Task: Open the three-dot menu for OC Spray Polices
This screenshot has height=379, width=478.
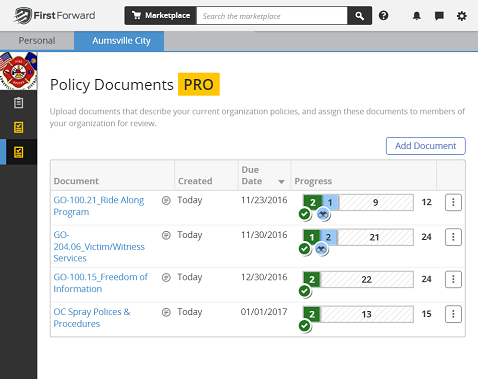Action: pyautogui.click(x=453, y=314)
